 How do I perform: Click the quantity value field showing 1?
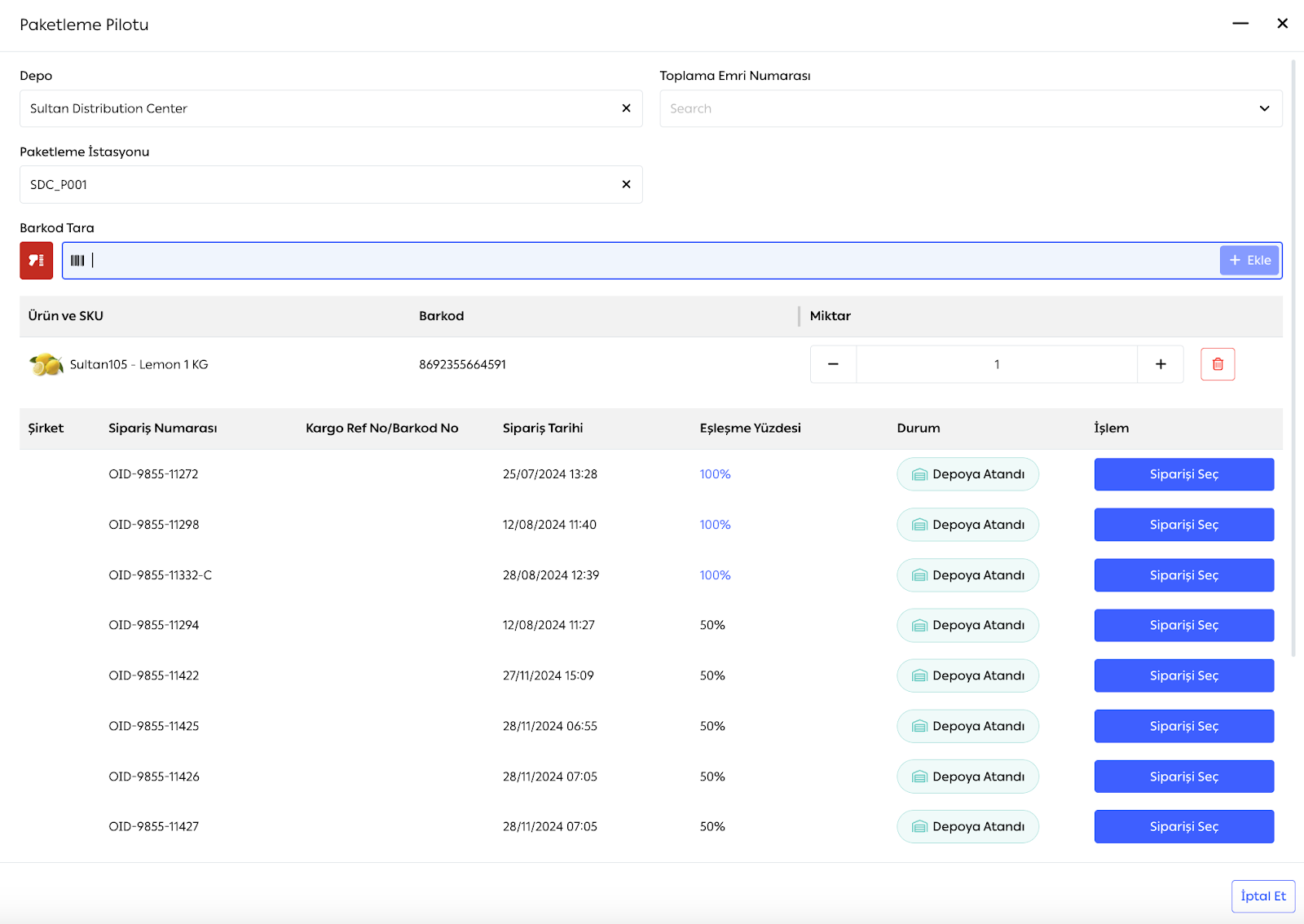[997, 364]
